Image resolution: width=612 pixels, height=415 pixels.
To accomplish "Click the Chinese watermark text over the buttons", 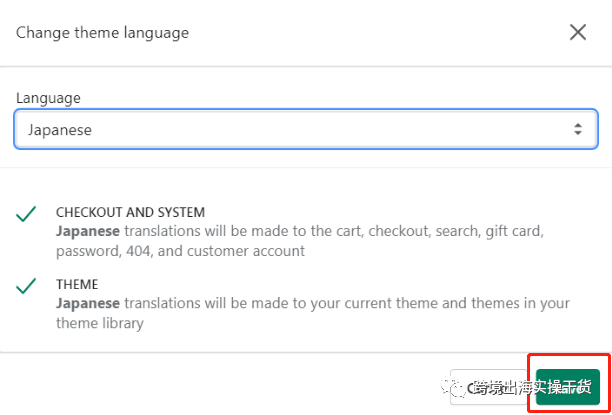I will (x=532, y=388).
